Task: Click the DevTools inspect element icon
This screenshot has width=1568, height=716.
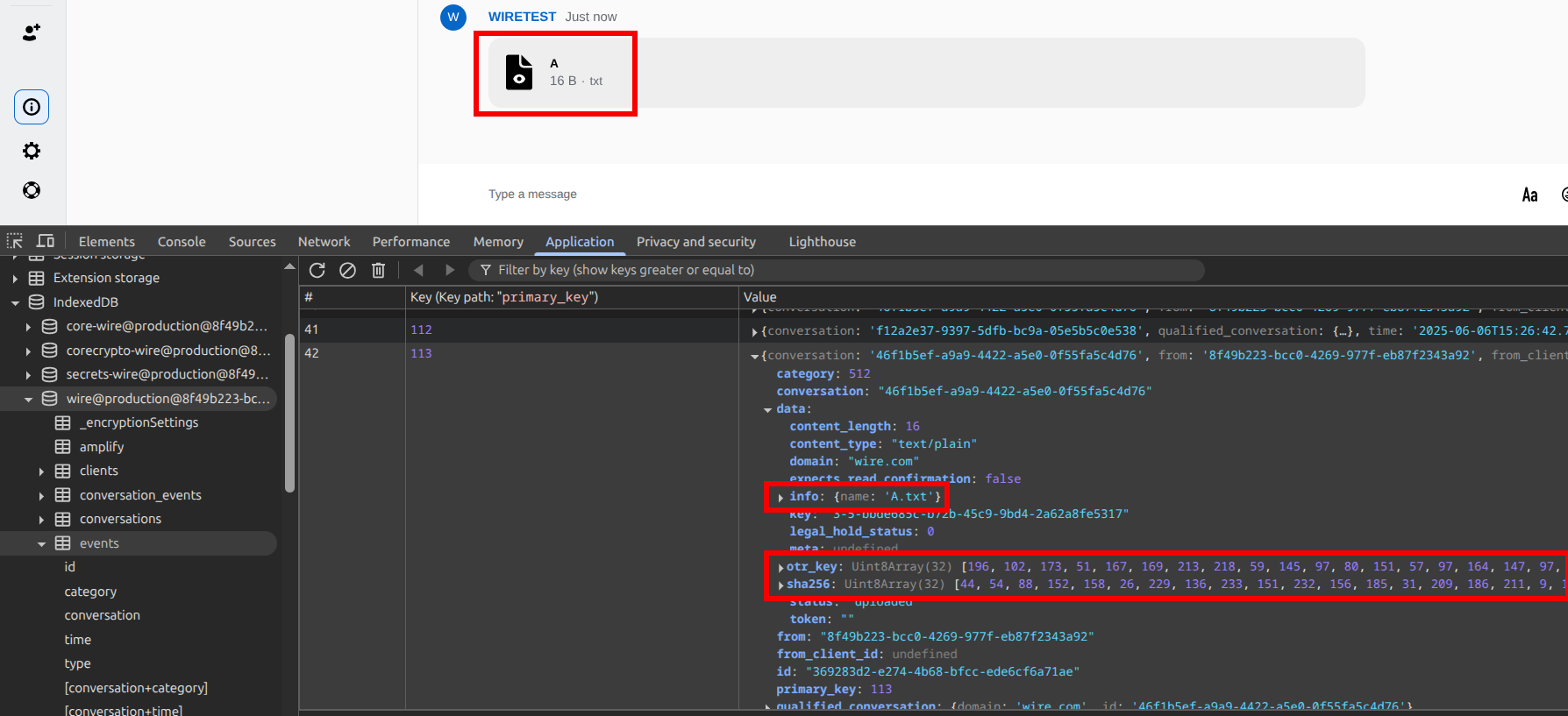Action: pyautogui.click(x=15, y=241)
